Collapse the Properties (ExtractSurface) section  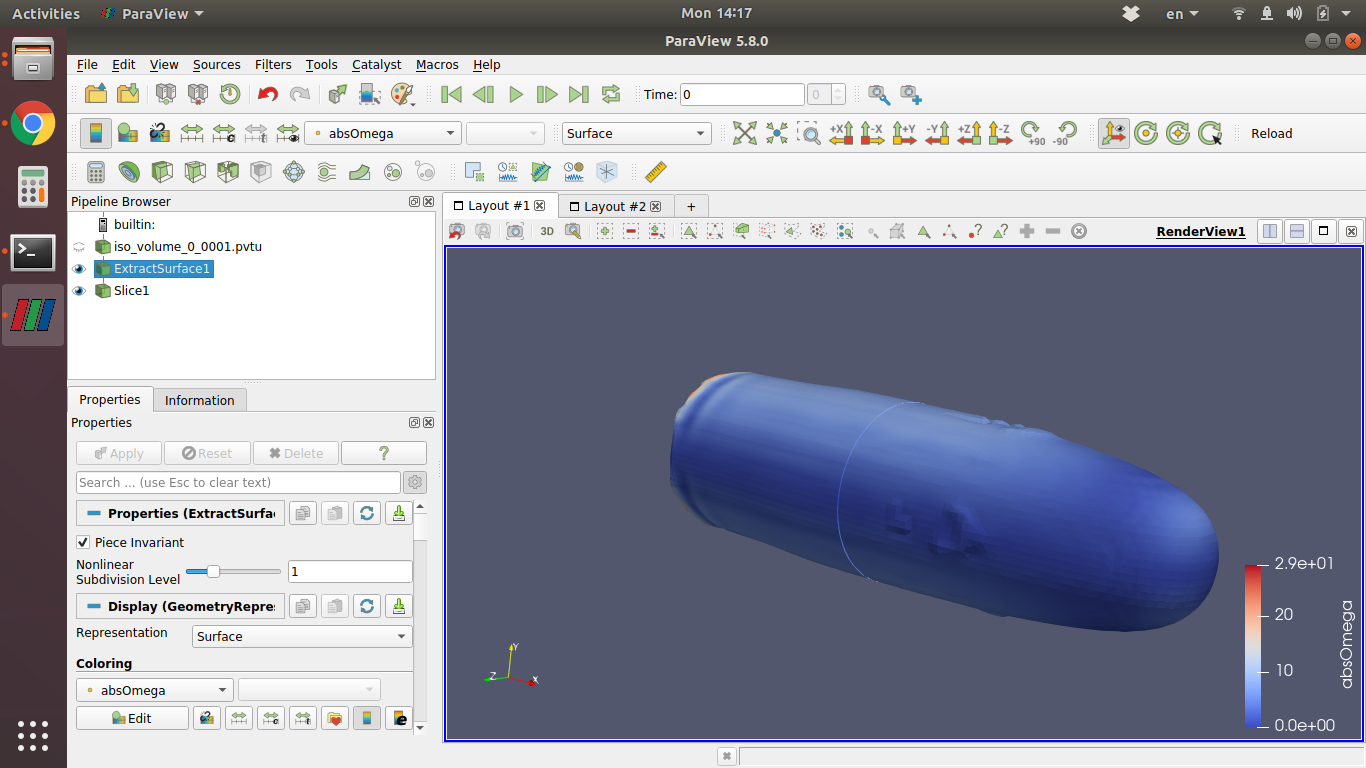[x=94, y=513]
